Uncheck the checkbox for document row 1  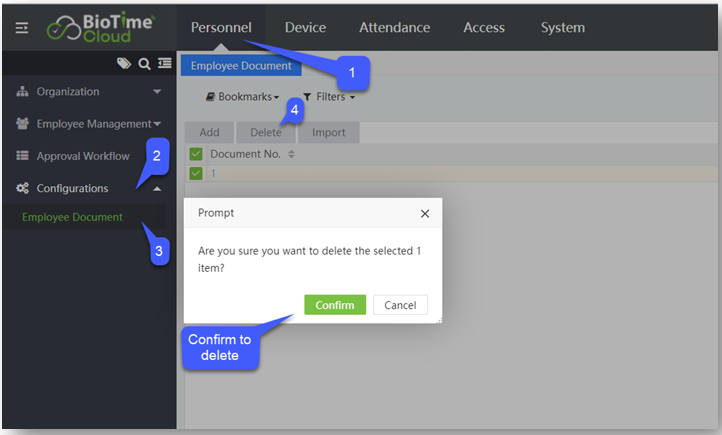pyautogui.click(x=196, y=173)
